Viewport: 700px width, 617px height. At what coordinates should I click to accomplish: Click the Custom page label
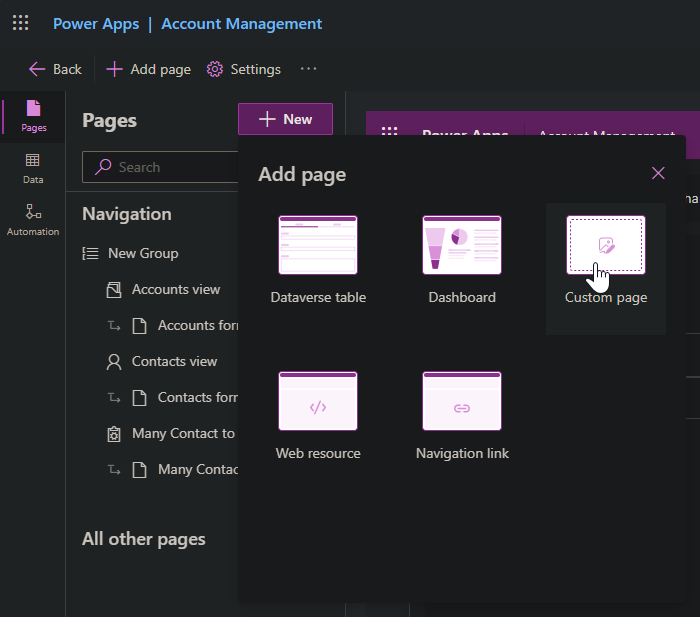[606, 297]
